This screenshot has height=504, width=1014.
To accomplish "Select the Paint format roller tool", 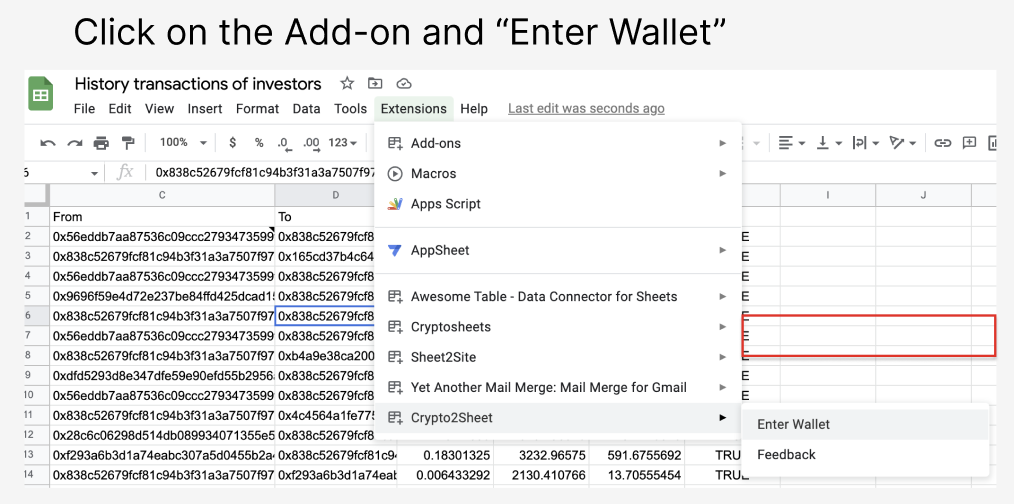I will tap(128, 143).
